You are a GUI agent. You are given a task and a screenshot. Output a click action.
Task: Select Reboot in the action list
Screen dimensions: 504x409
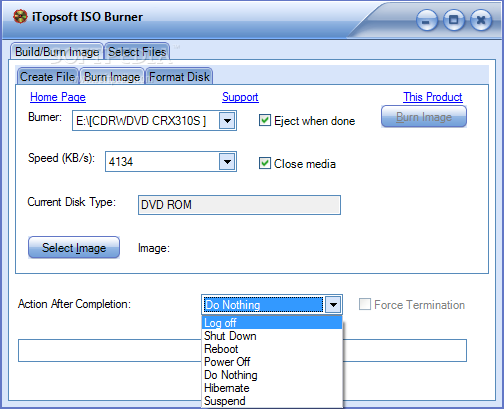pyautogui.click(x=272, y=349)
